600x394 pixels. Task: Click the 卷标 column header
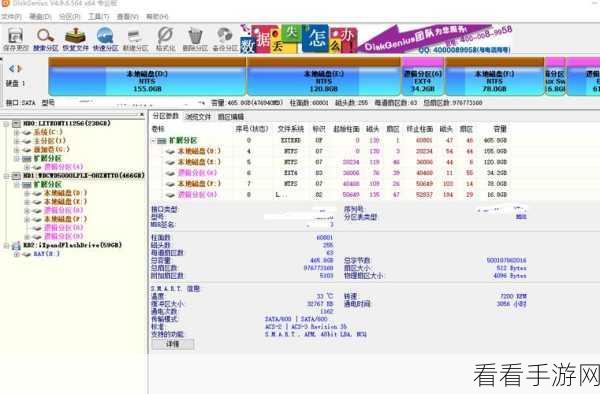(x=158, y=129)
